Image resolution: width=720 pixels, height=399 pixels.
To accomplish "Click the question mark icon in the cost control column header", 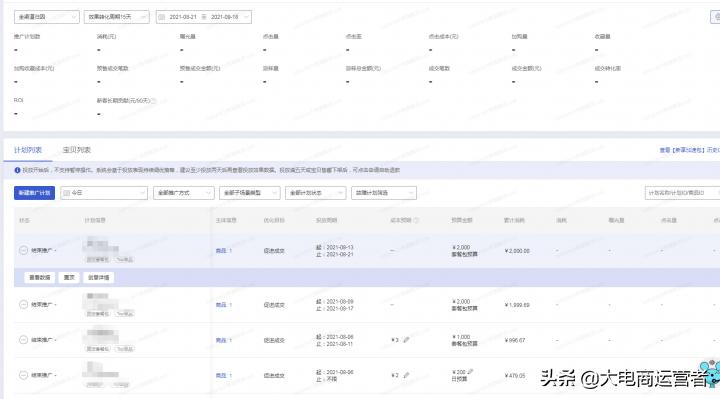I will 416,220.
